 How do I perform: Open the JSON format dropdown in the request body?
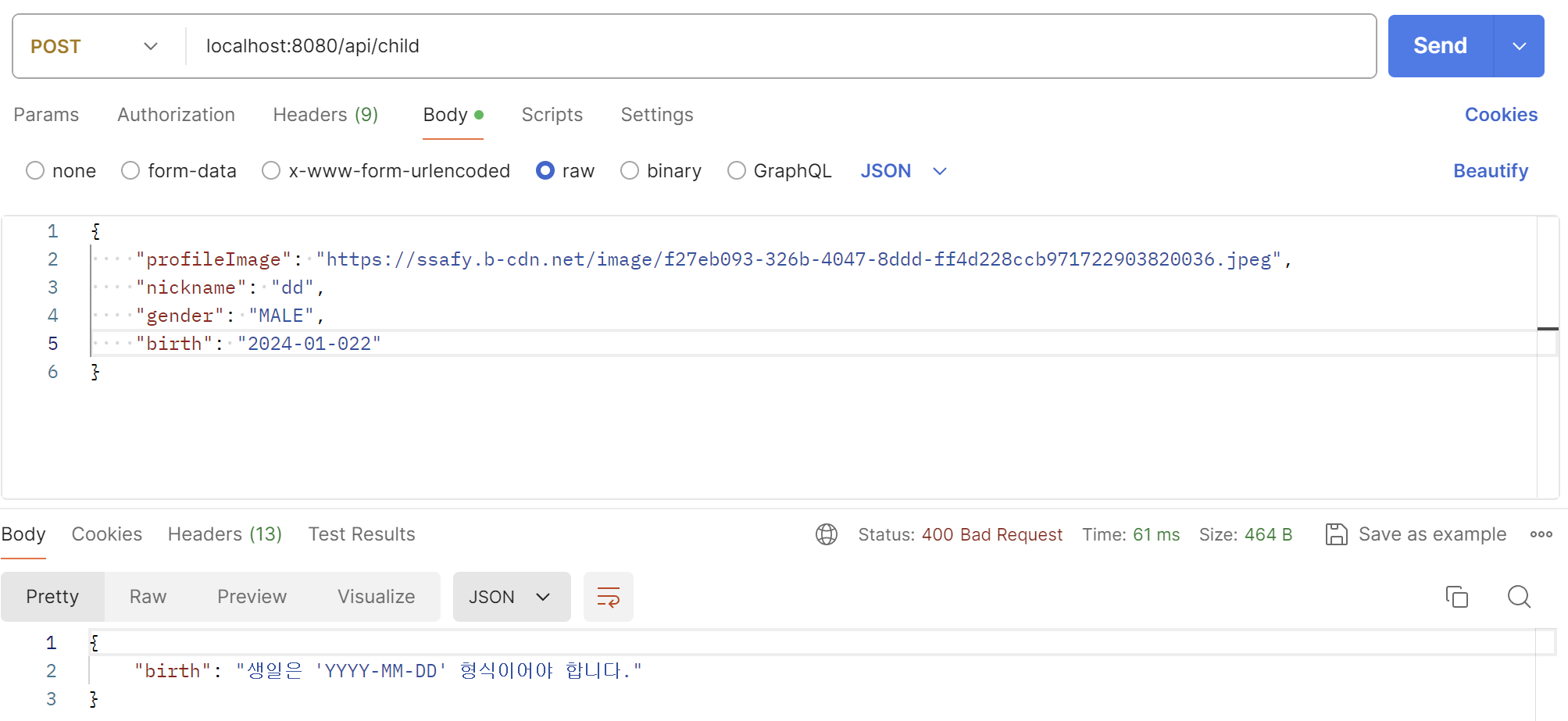[902, 170]
